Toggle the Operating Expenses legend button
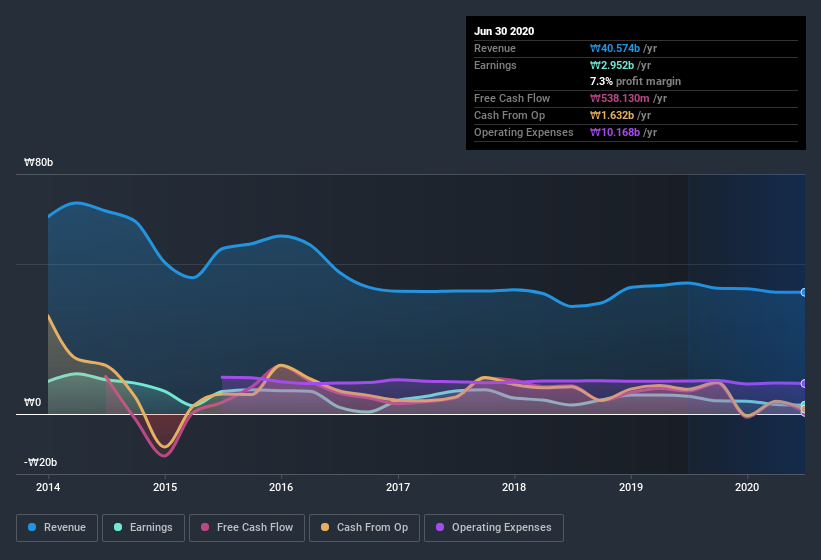821x560 pixels. point(494,528)
